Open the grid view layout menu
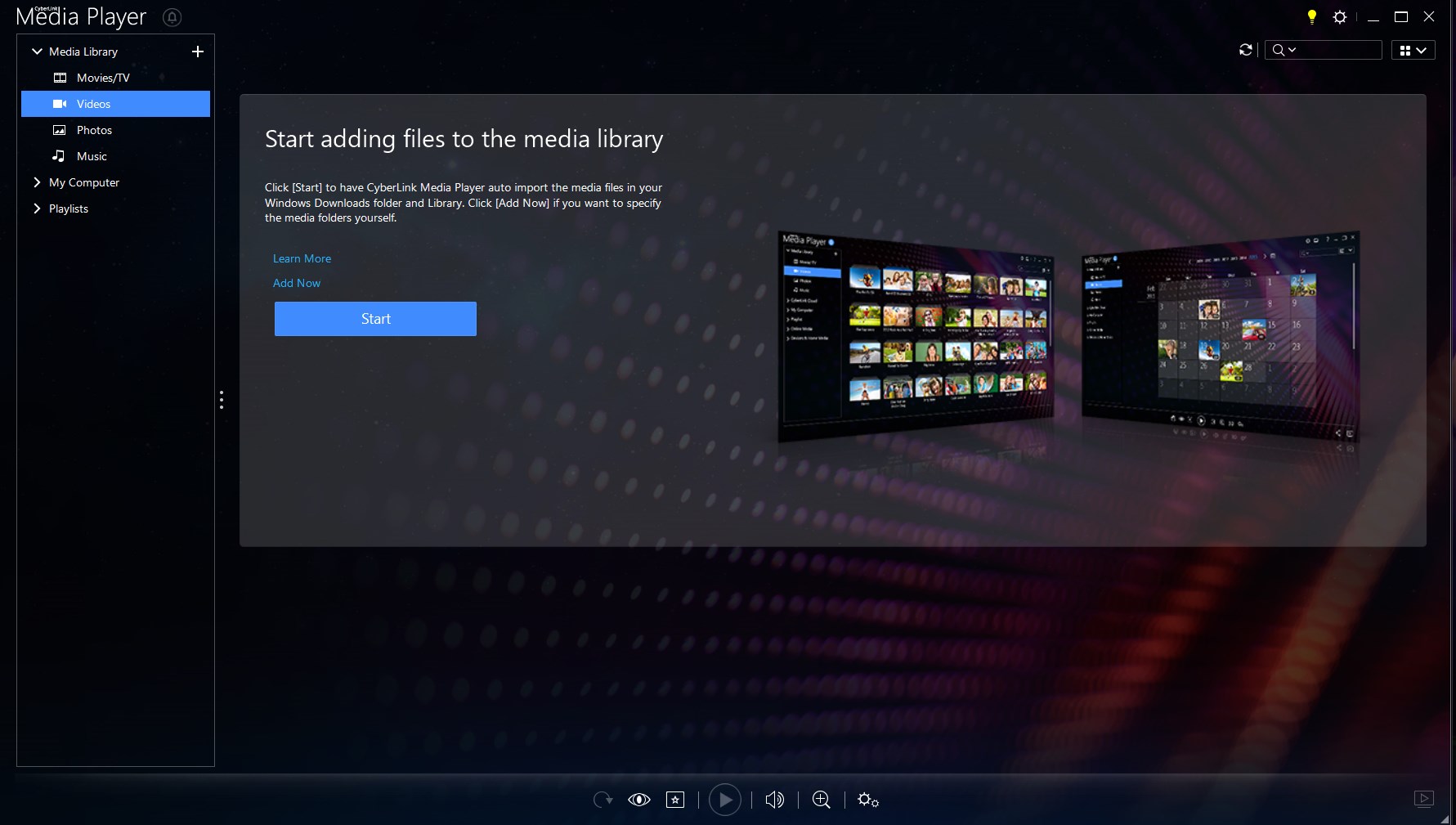Screen dimensions: 1456x825 coord(1413,50)
